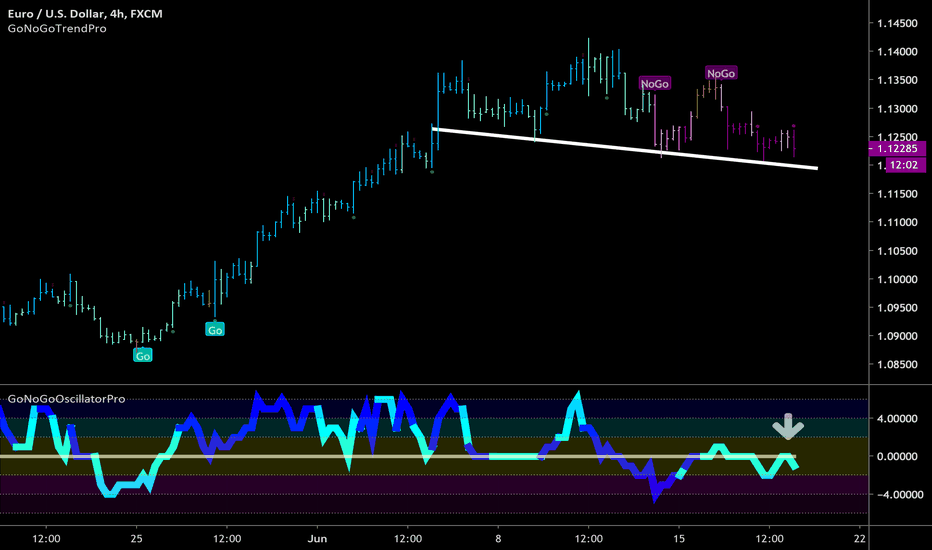
Task: Select the white descending trendline
Action: click(x=625, y=149)
